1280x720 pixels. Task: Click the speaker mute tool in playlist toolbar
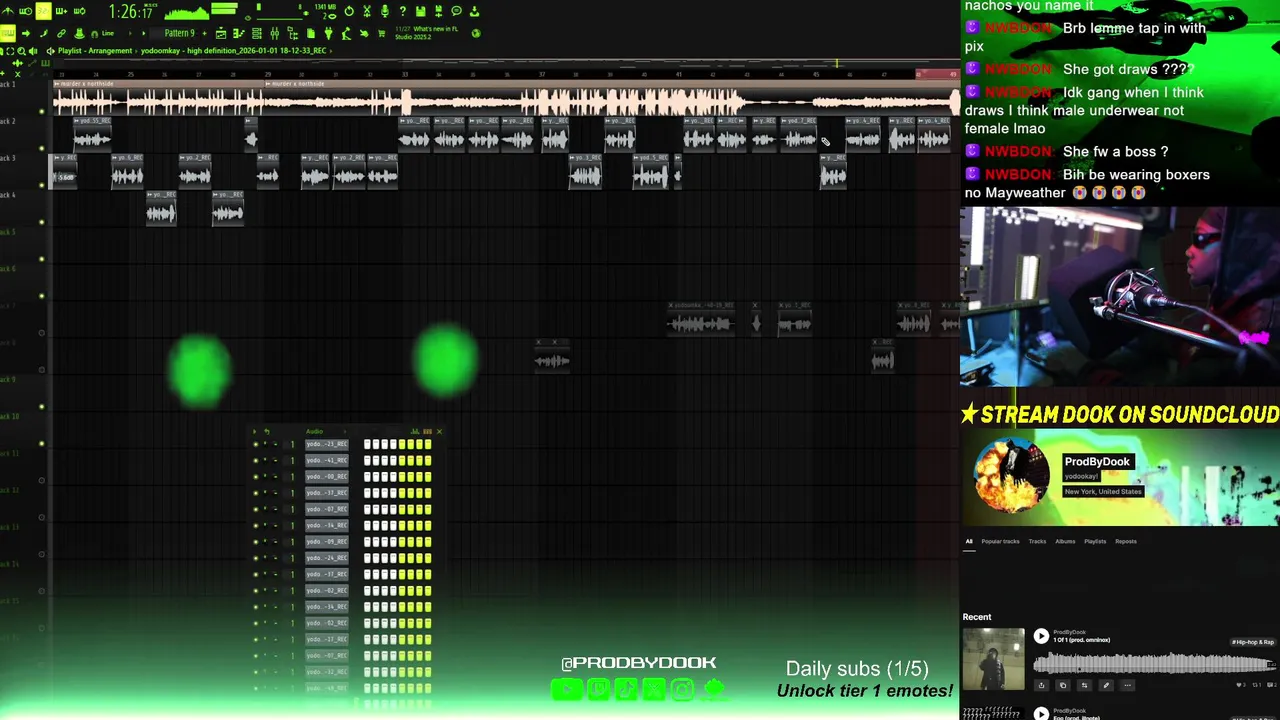click(33, 50)
